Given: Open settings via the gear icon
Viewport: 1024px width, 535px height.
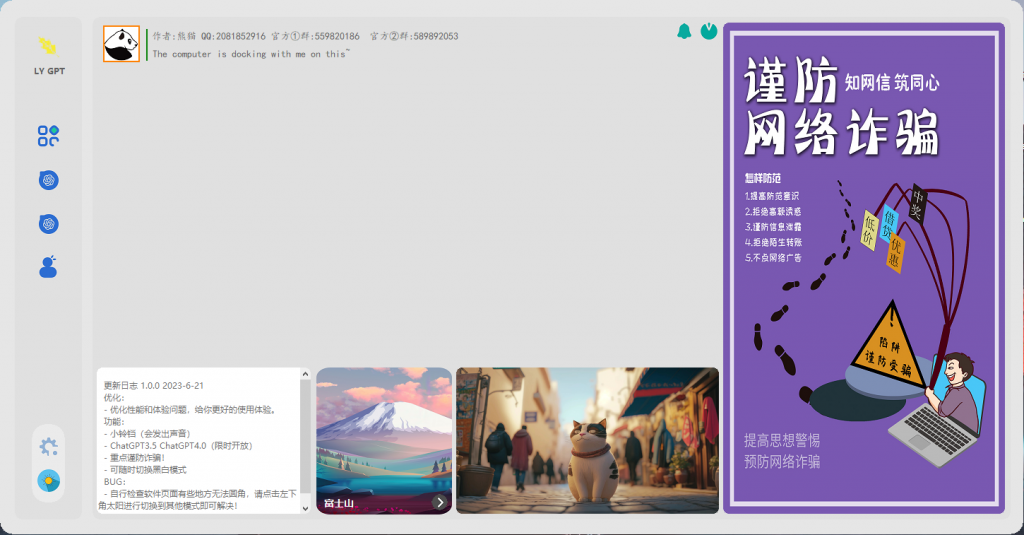Looking at the screenshot, I should click(48, 447).
